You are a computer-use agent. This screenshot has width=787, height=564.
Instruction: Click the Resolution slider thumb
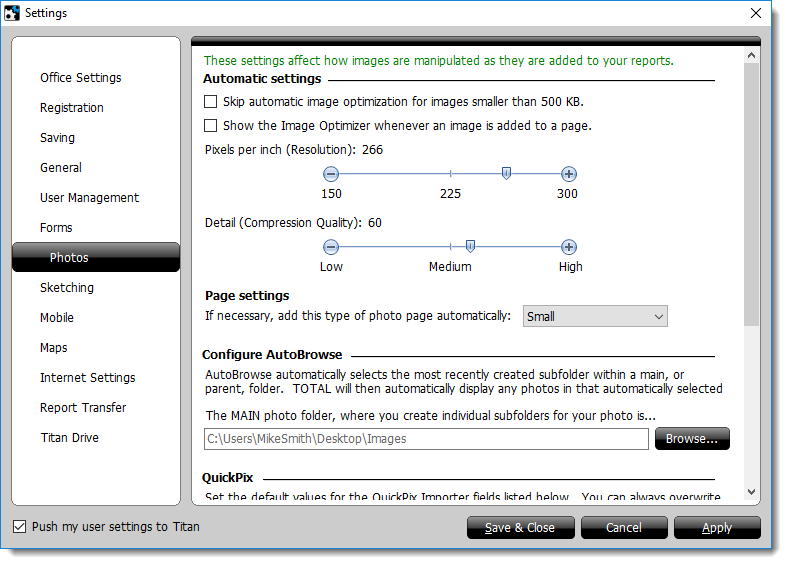point(506,174)
